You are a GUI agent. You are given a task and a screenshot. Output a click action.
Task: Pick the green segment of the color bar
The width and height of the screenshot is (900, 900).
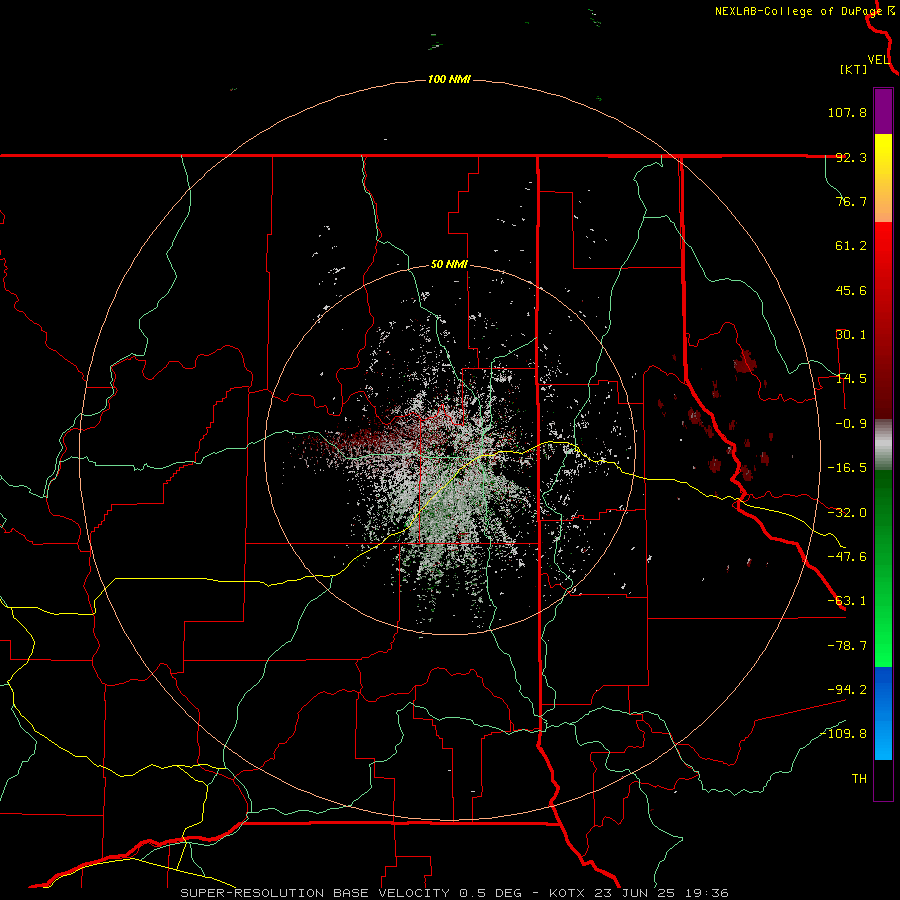[x=883, y=569]
